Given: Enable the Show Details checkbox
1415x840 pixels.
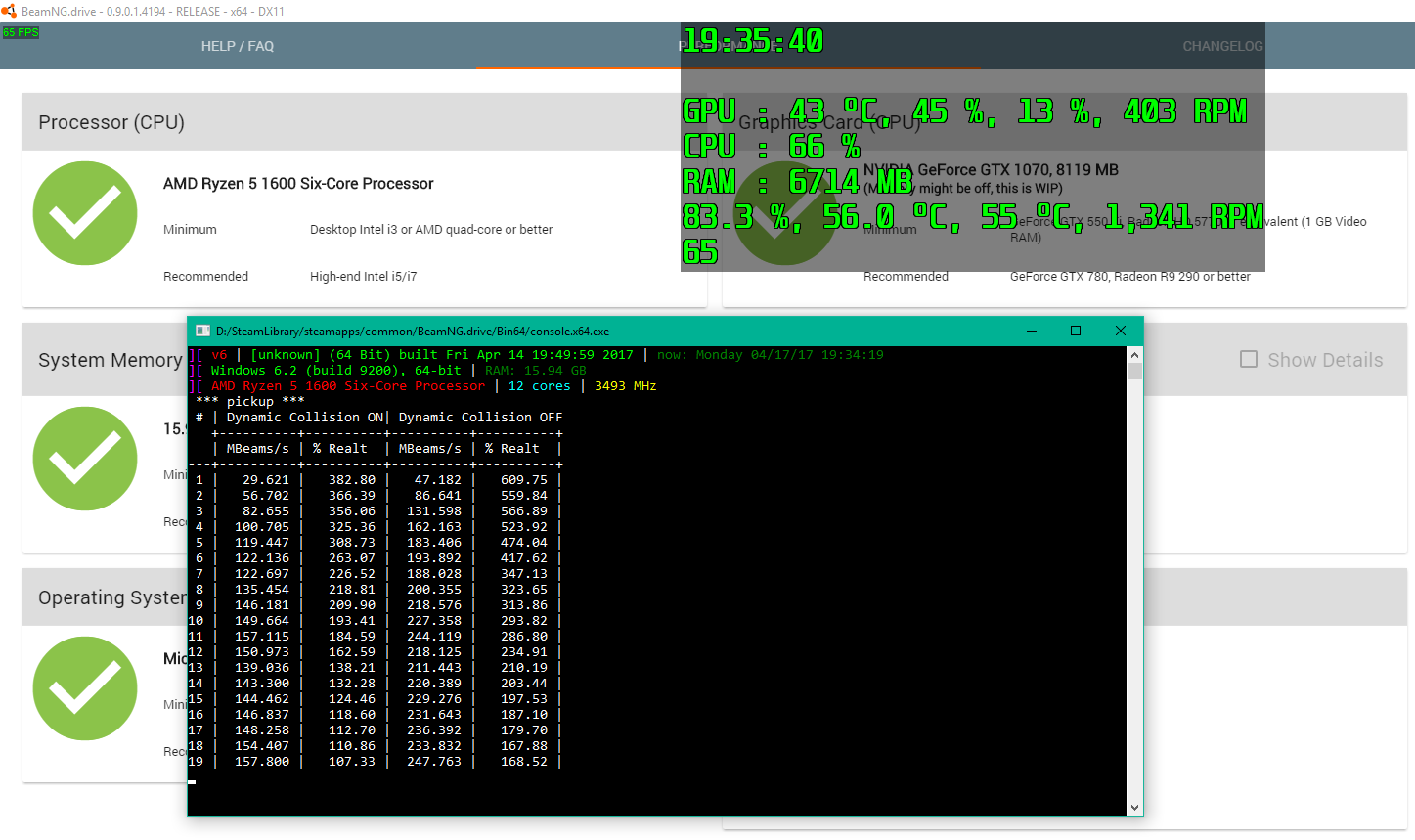Looking at the screenshot, I should 1249,359.
